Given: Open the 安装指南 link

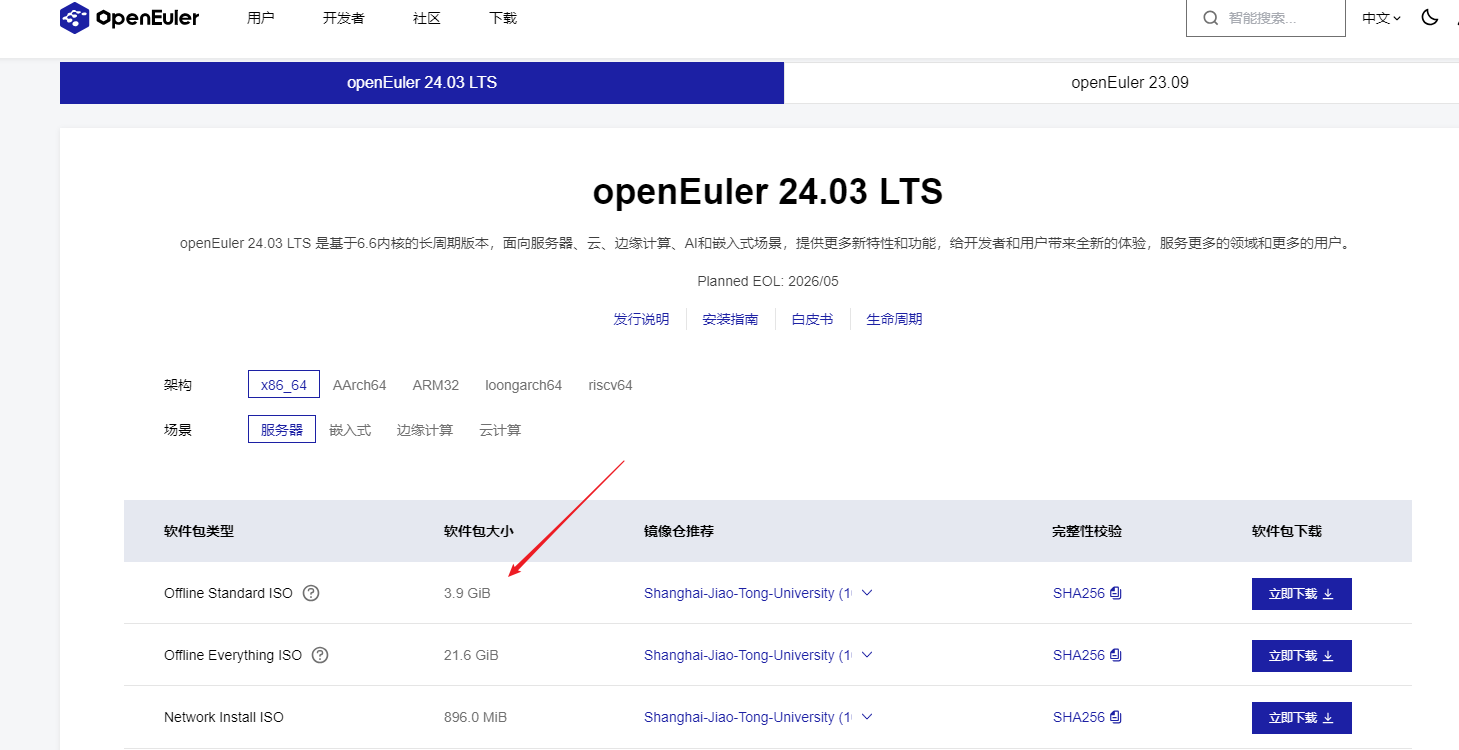Looking at the screenshot, I should tap(730, 319).
